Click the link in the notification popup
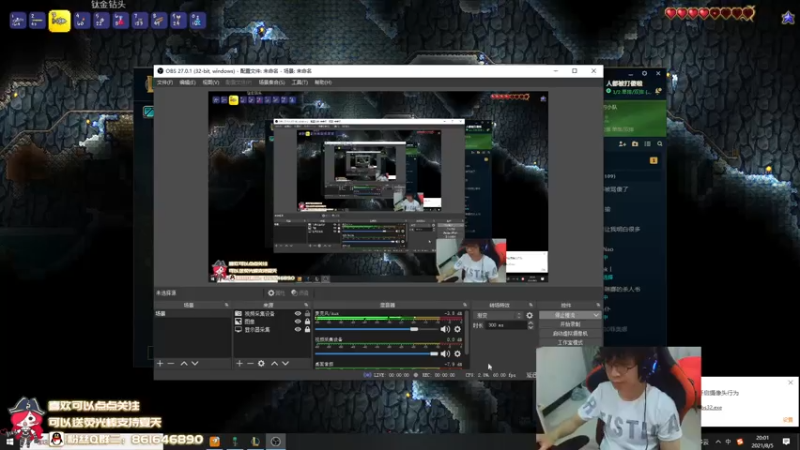The width and height of the screenshot is (800, 450). tap(712, 408)
